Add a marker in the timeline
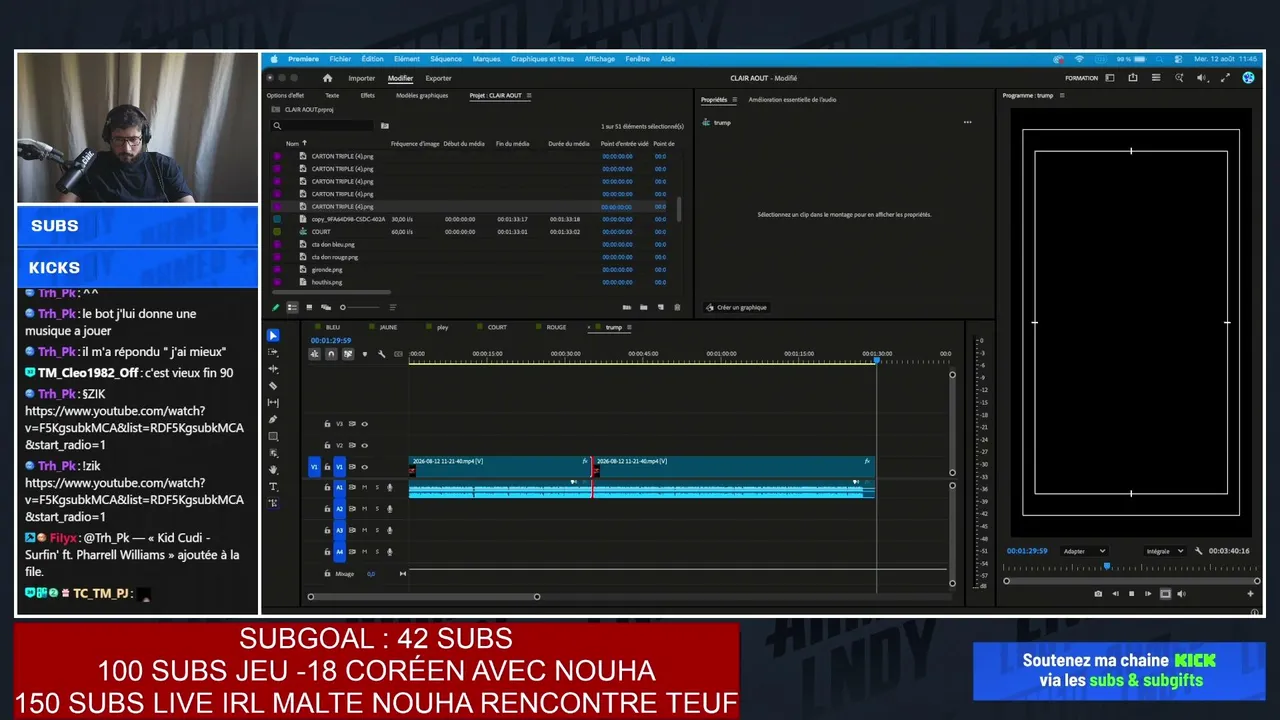 click(x=364, y=354)
